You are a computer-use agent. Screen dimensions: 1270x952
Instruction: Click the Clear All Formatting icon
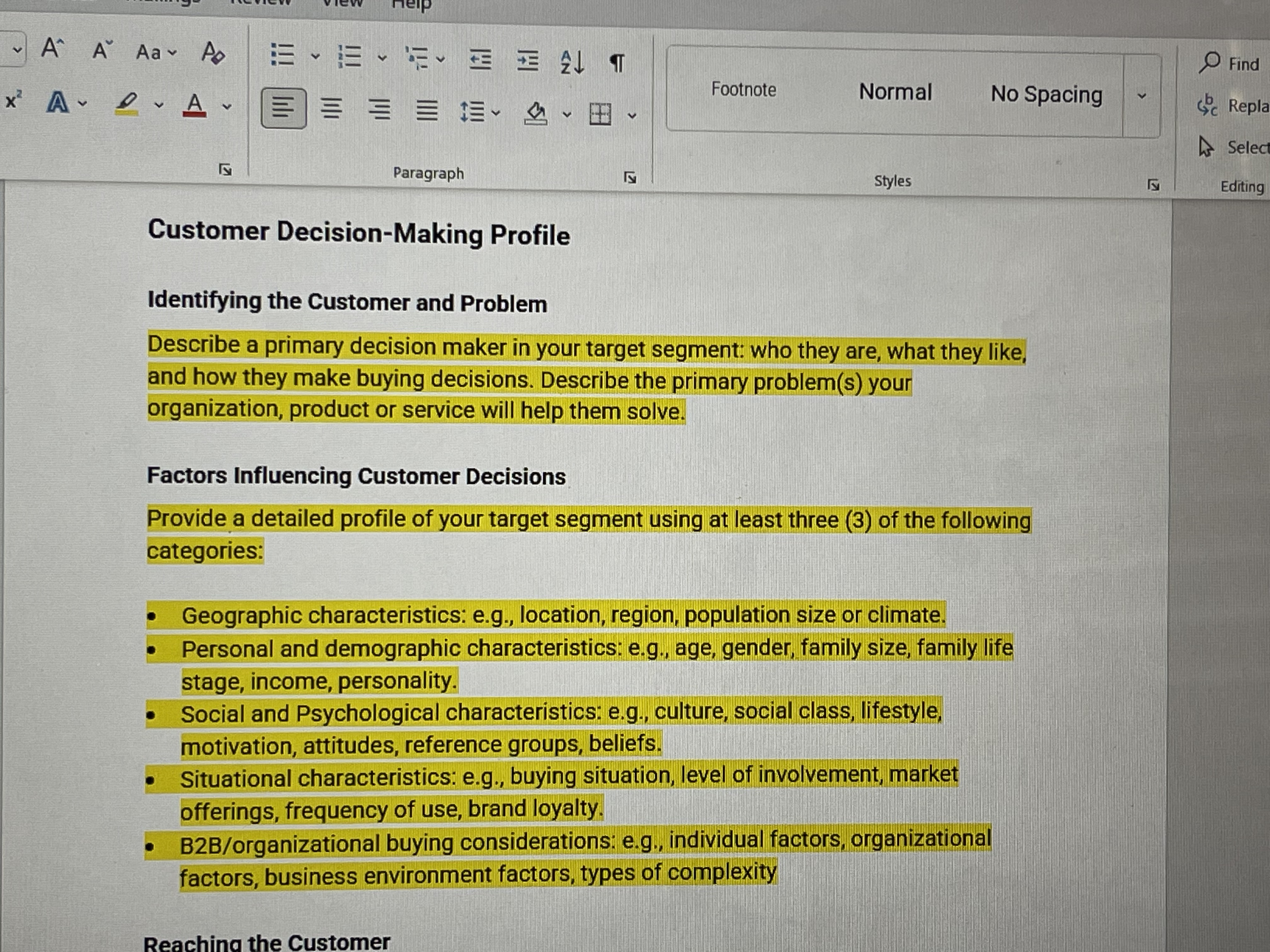click(x=213, y=53)
